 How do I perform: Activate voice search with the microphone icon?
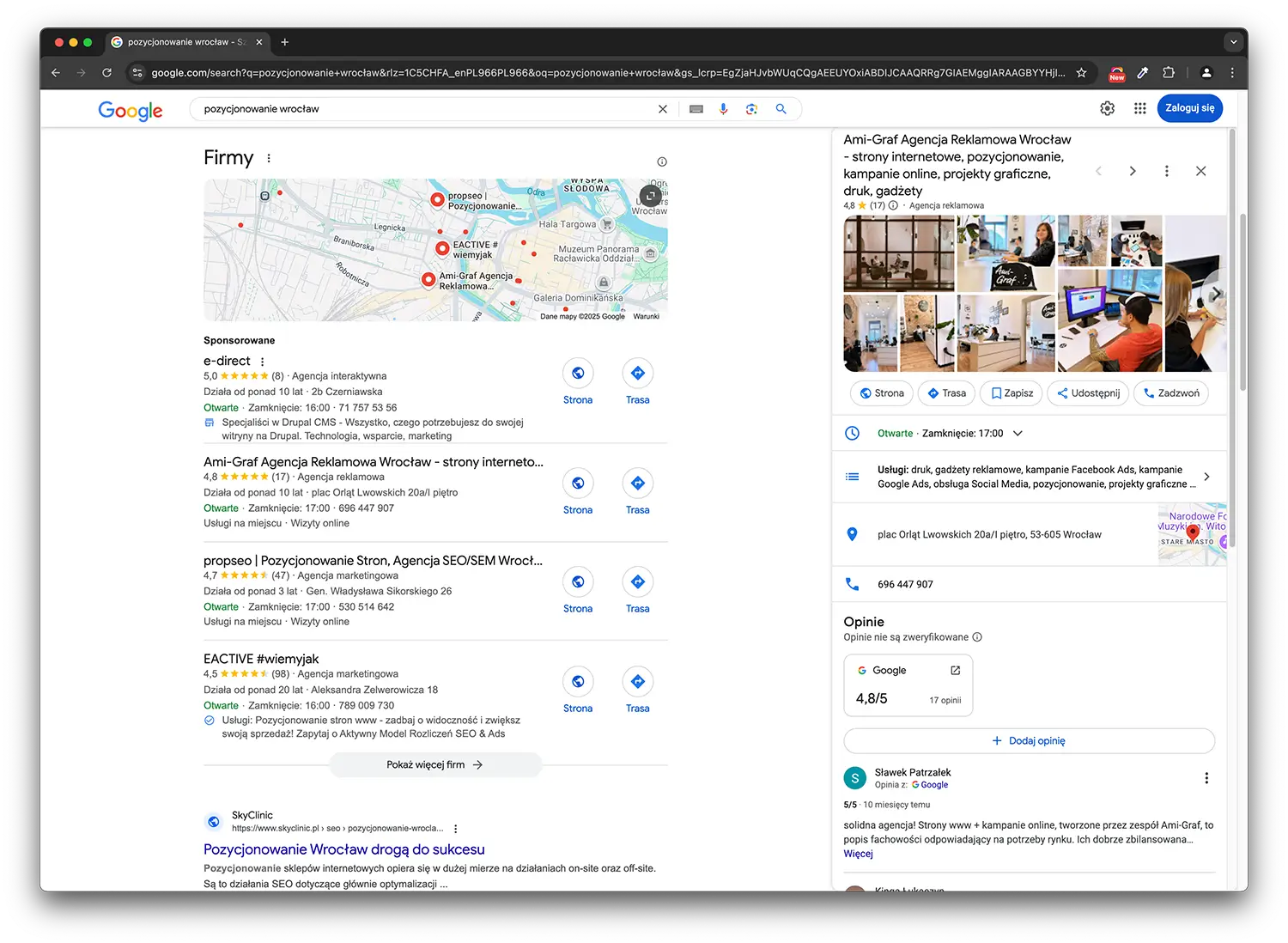(x=723, y=109)
